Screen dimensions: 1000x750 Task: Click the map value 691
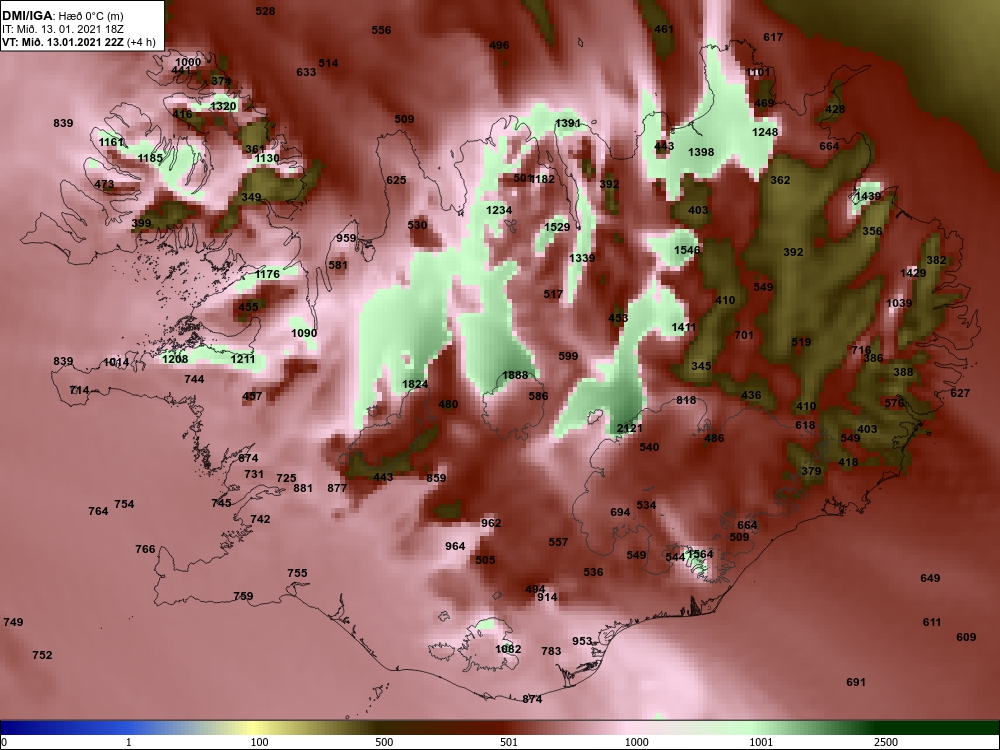click(x=856, y=682)
